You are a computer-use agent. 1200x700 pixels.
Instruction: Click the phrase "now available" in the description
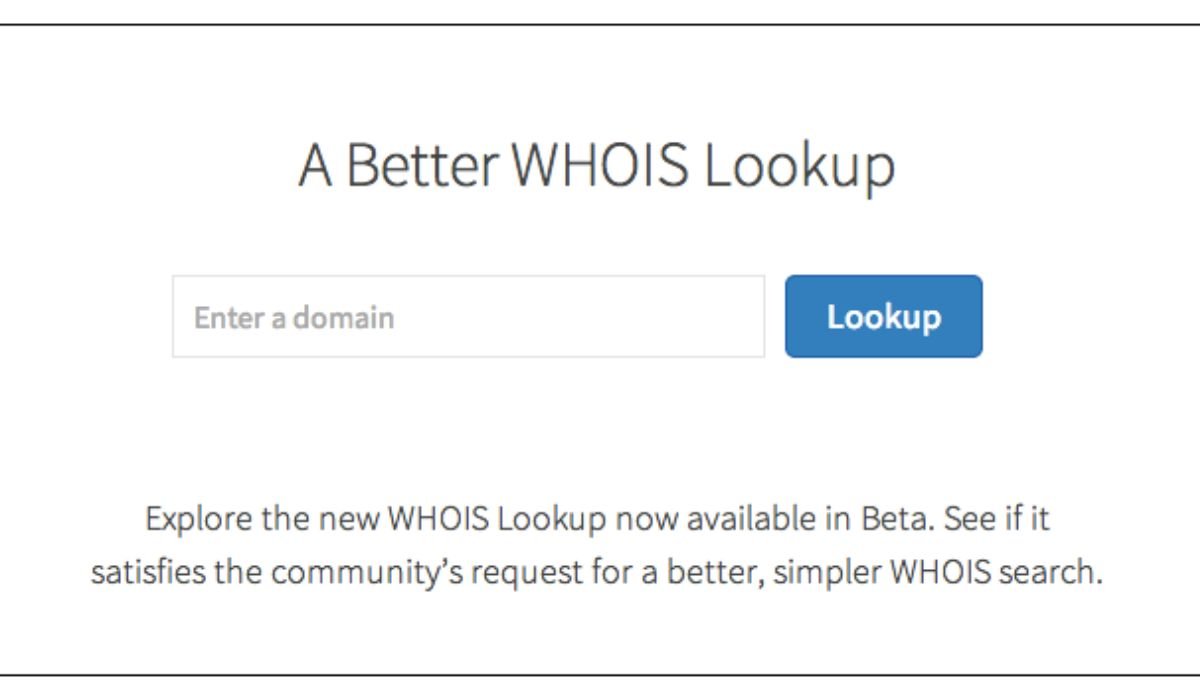click(711, 521)
